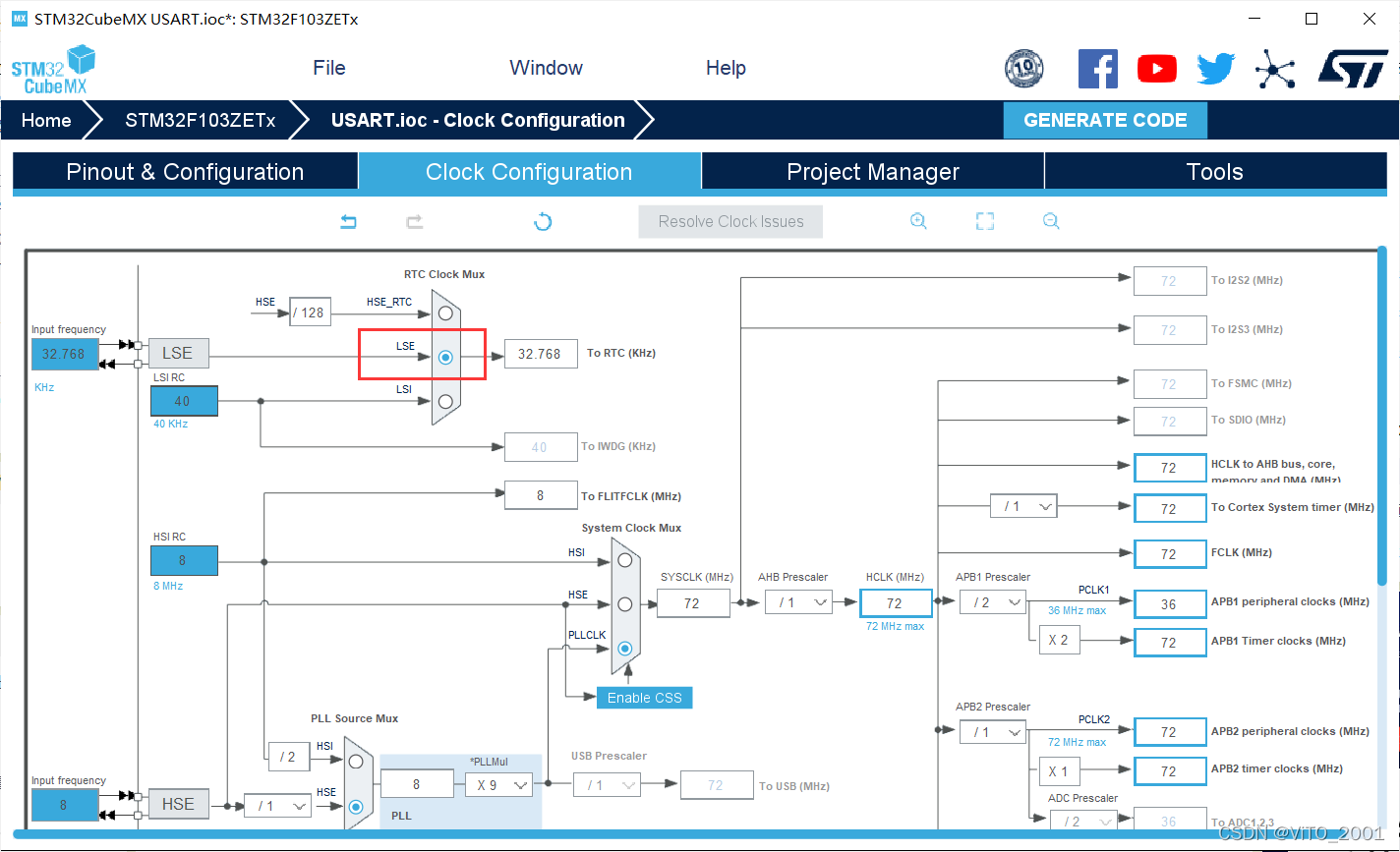Select HSI in the System Clock Mux
This screenshot has width=1400, height=852.
pos(624,561)
